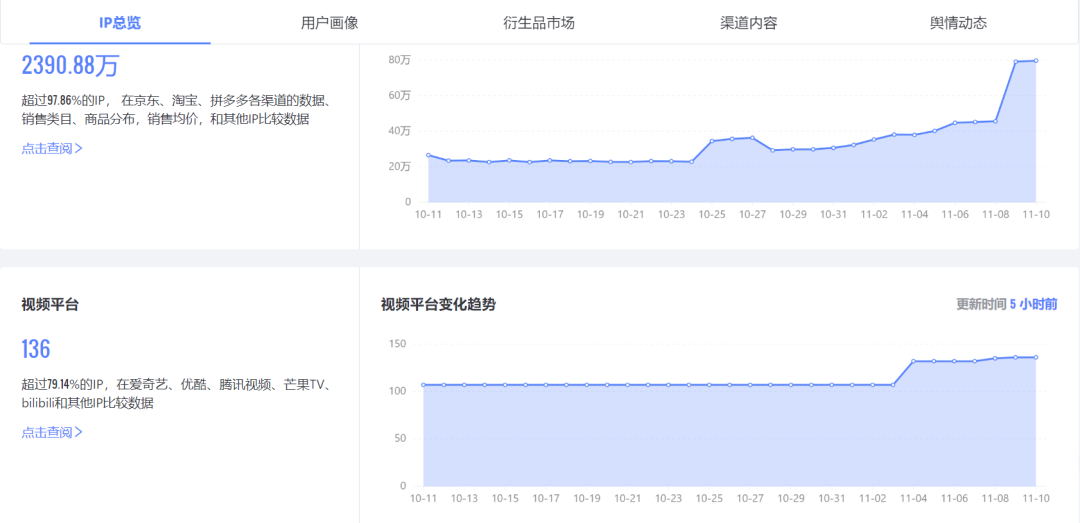Click 点击查阅 link under 视频平台
The height and width of the screenshot is (523, 1080).
[x=52, y=432]
